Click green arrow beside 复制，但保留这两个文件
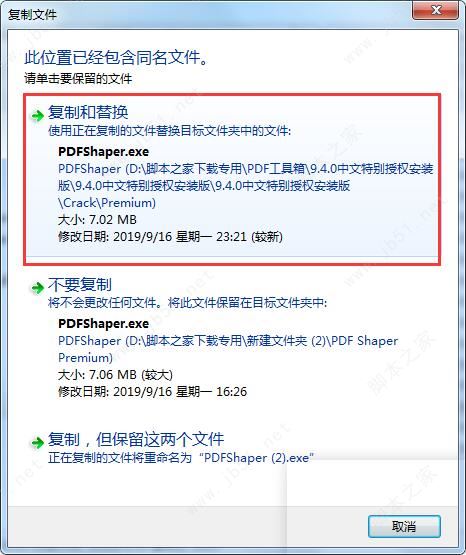 coord(37,442)
